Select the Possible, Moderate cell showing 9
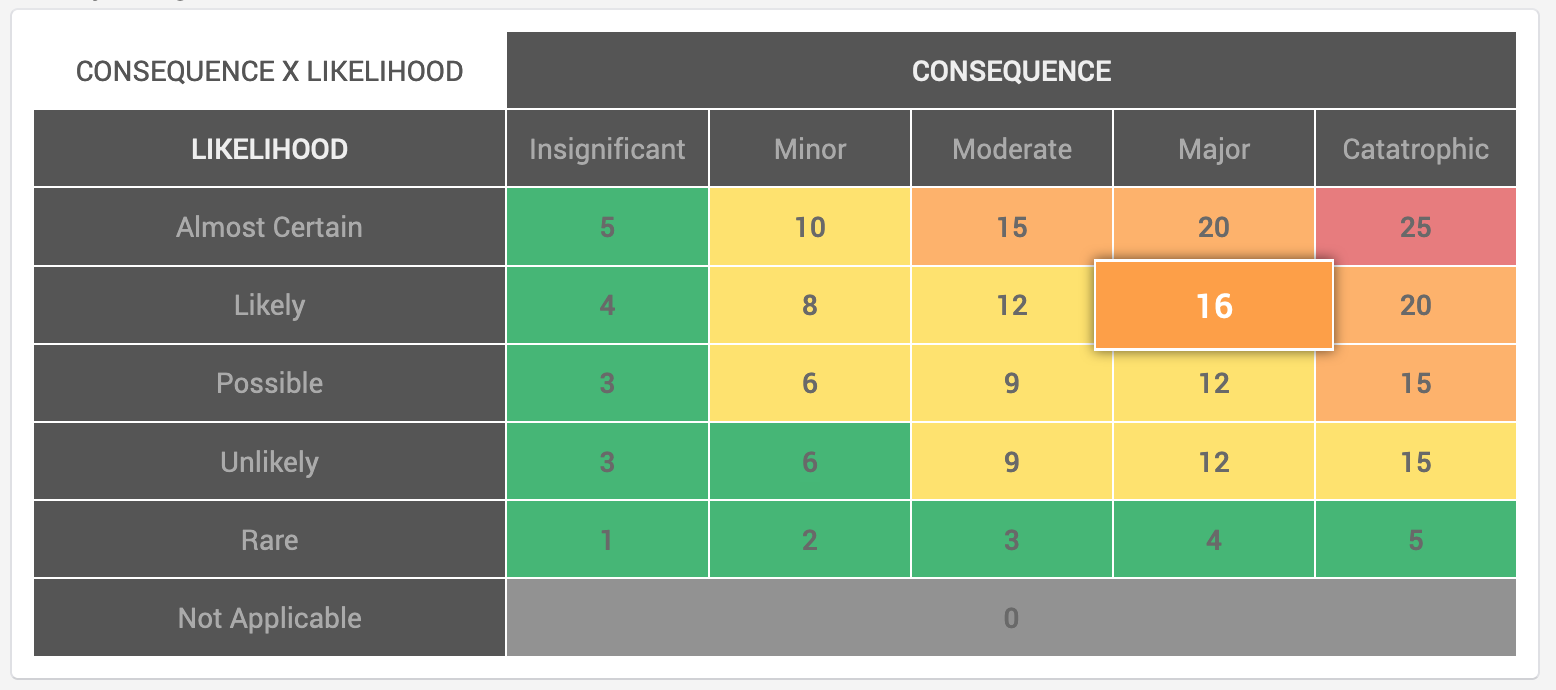The height and width of the screenshot is (690, 1556). point(1012,383)
